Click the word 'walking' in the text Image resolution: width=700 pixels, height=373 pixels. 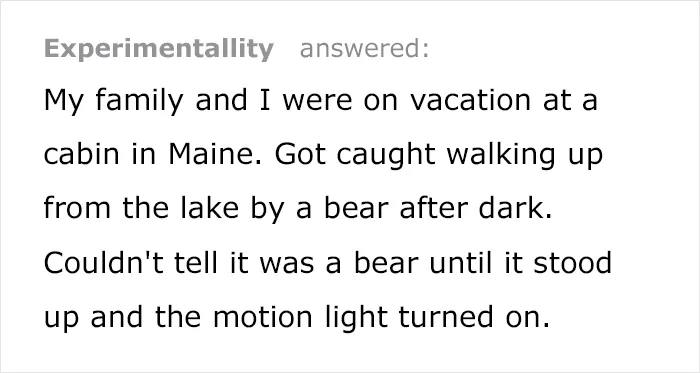click(501, 155)
